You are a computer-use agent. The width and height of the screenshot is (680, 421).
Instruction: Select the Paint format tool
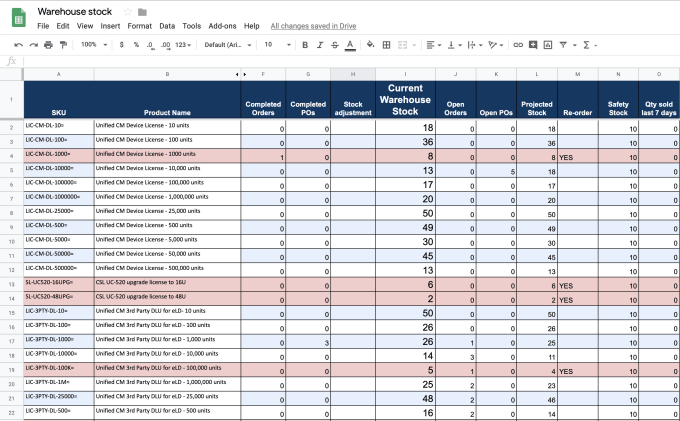(x=63, y=45)
